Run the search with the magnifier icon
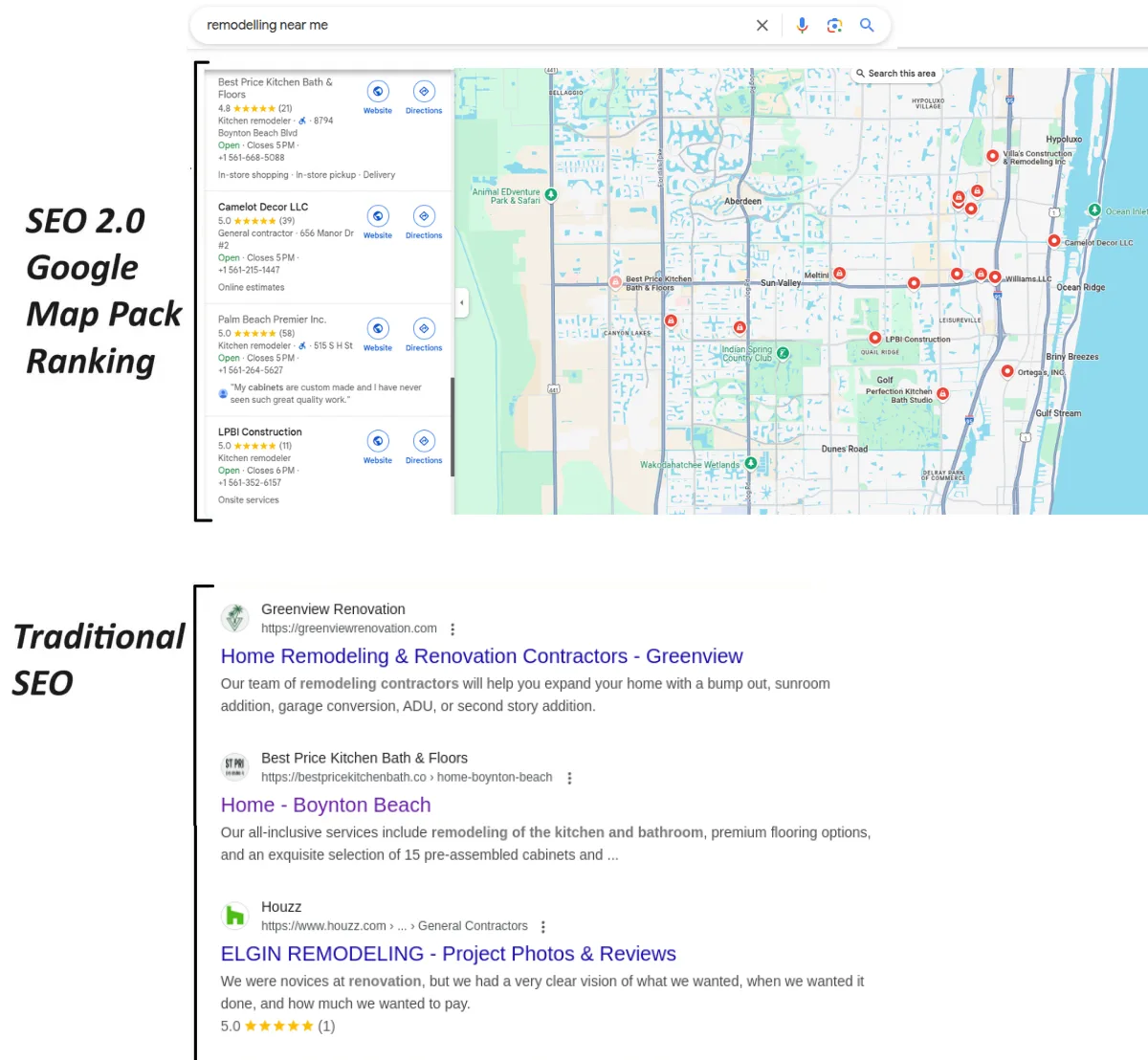The width and height of the screenshot is (1148, 1060). (x=867, y=26)
